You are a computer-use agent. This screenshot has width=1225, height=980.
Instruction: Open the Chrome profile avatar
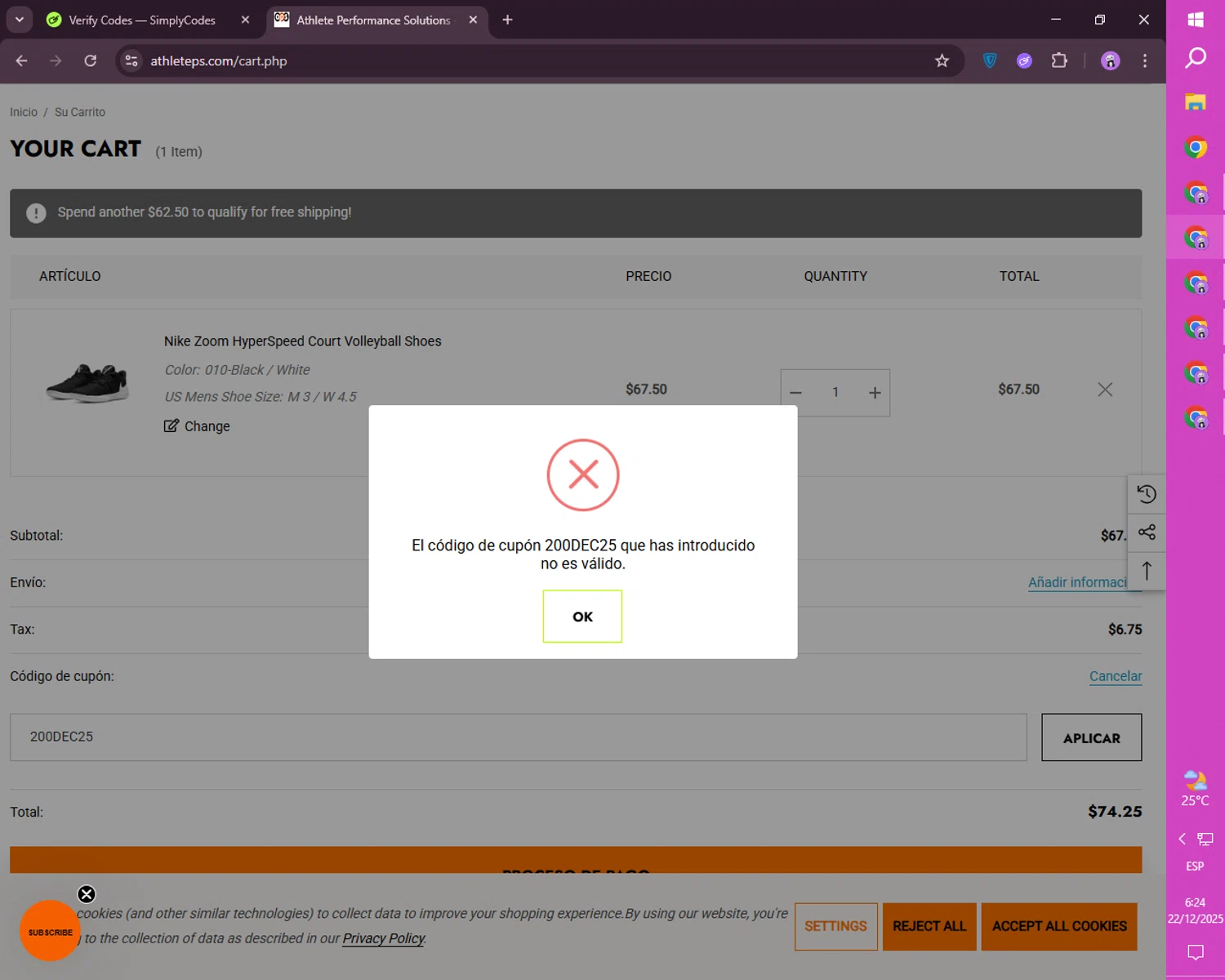click(x=1110, y=60)
